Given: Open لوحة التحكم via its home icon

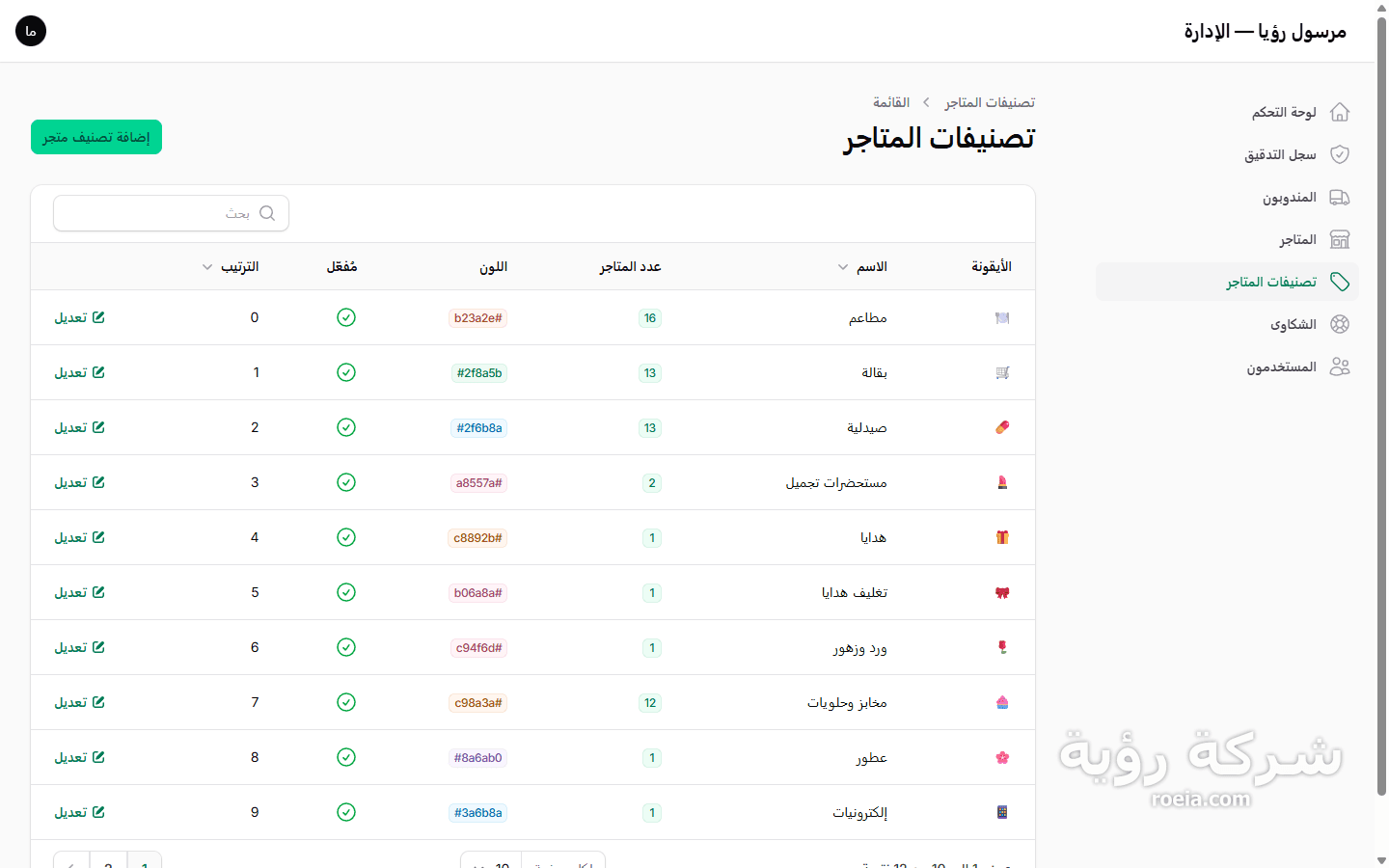Looking at the screenshot, I should pyautogui.click(x=1340, y=112).
